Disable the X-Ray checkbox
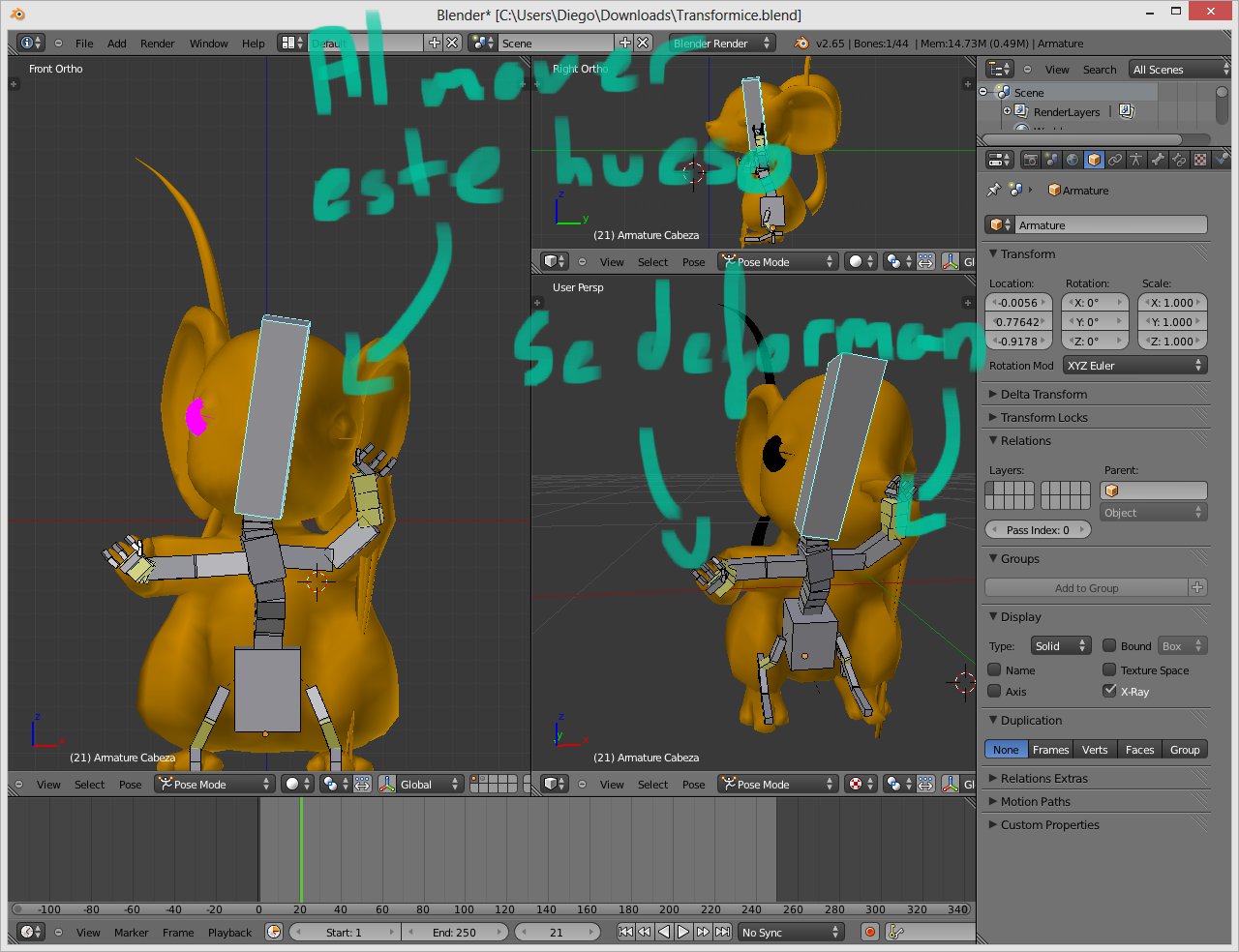This screenshot has width=1239, height=952. pos(1109,691)
